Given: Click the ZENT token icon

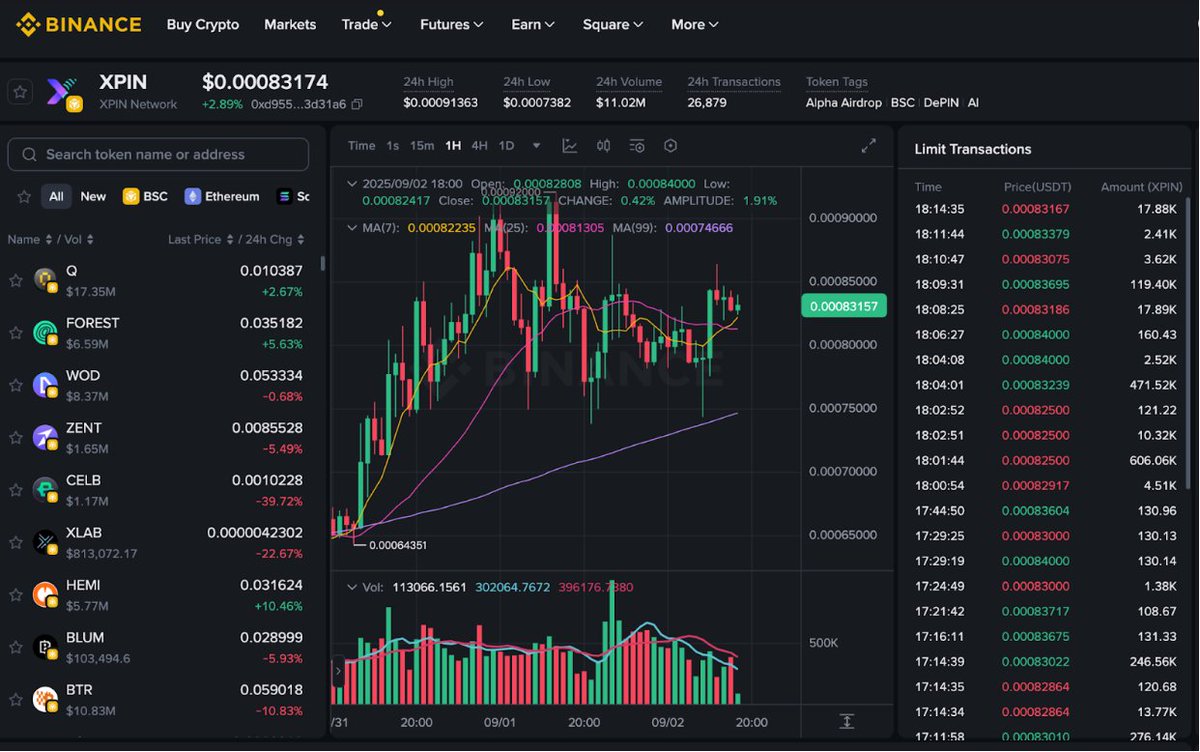Looking at the screenshot, I should [x=45, y=437].
